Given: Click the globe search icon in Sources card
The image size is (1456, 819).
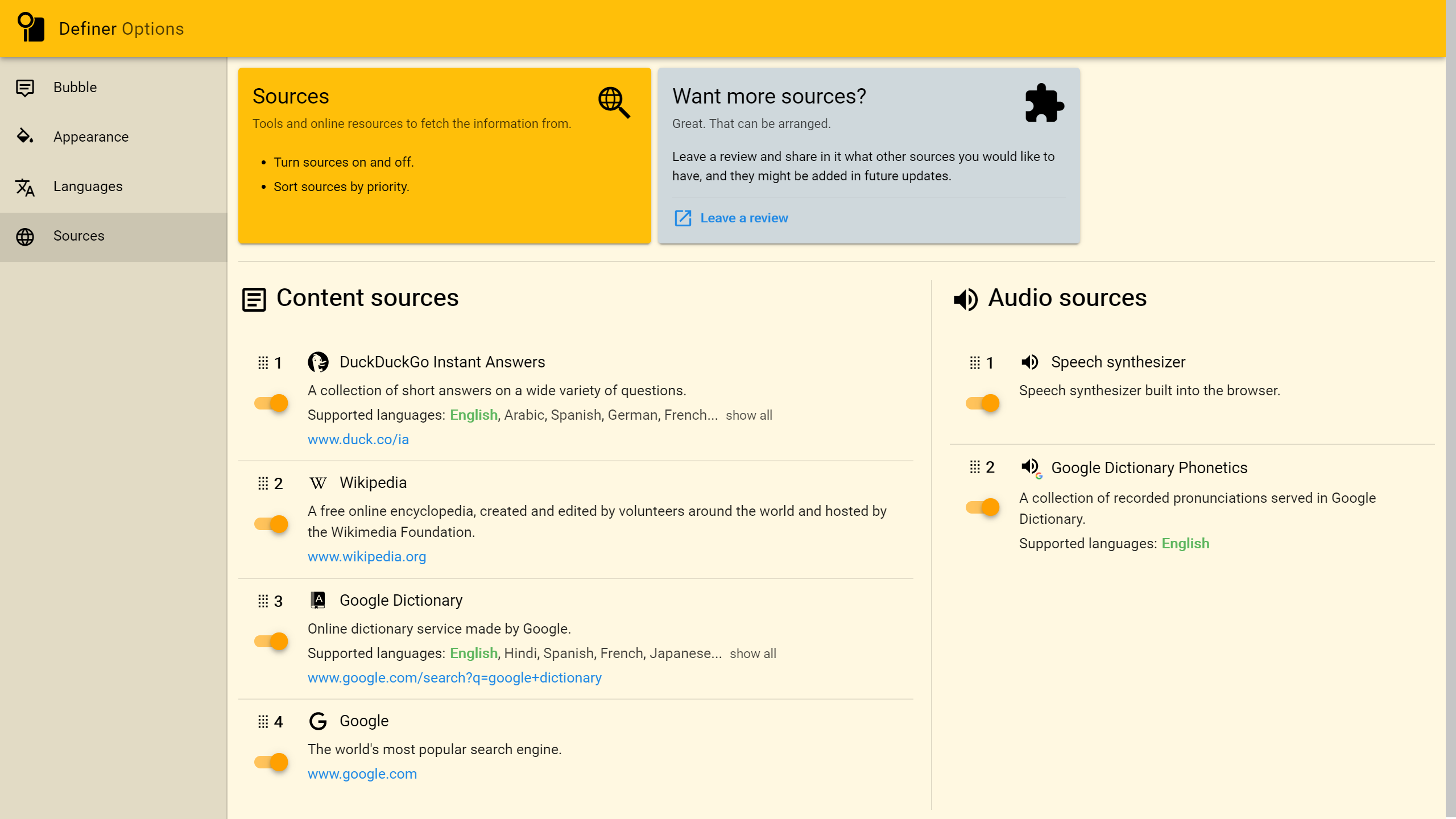Looking at the screenshot, I should coord(614,102).
